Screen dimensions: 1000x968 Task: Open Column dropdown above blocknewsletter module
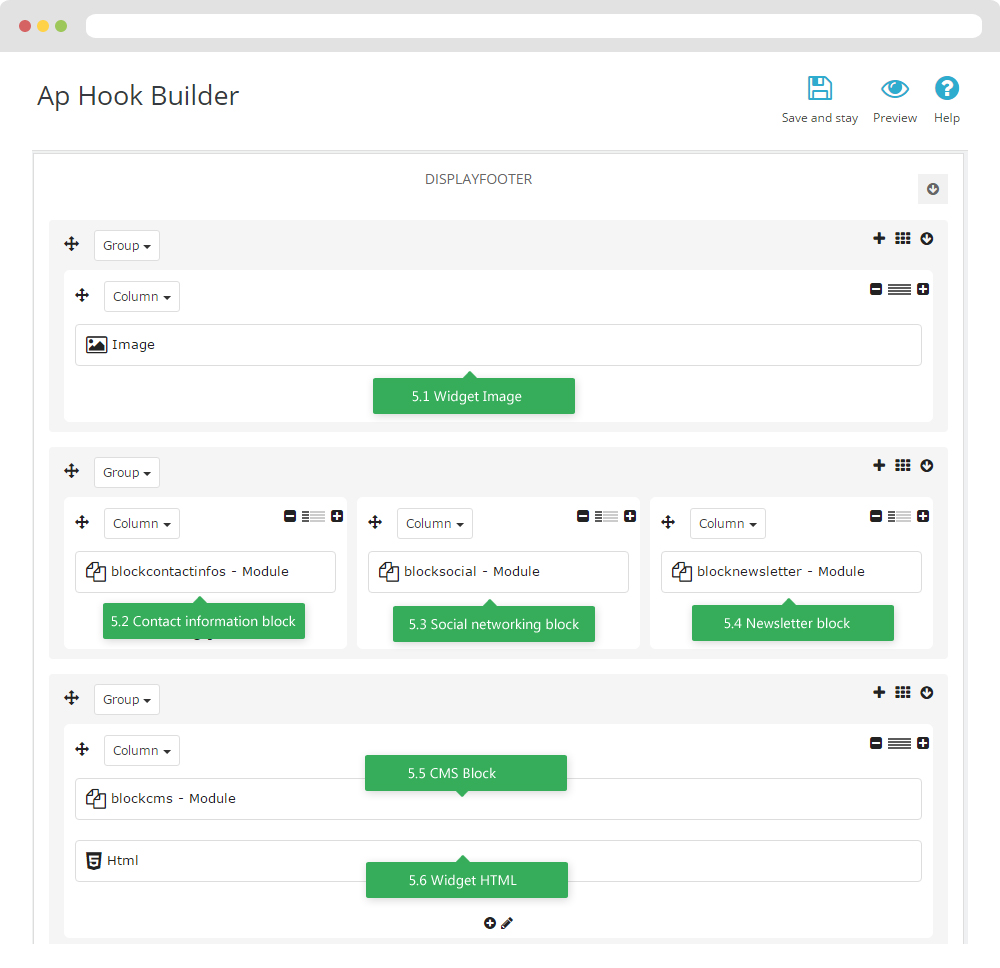click(x=727, y=524)
